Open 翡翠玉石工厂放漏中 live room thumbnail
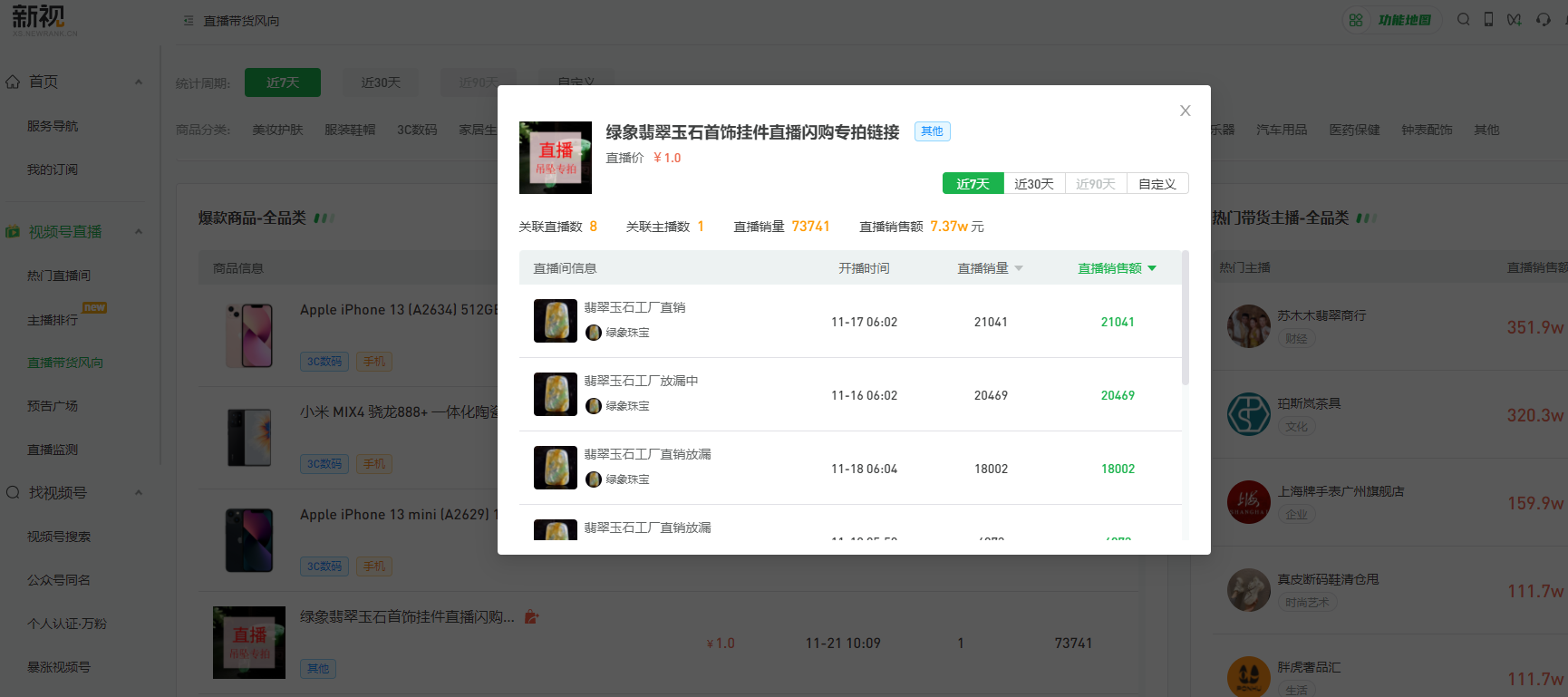1568x697 pixels. 556,394
